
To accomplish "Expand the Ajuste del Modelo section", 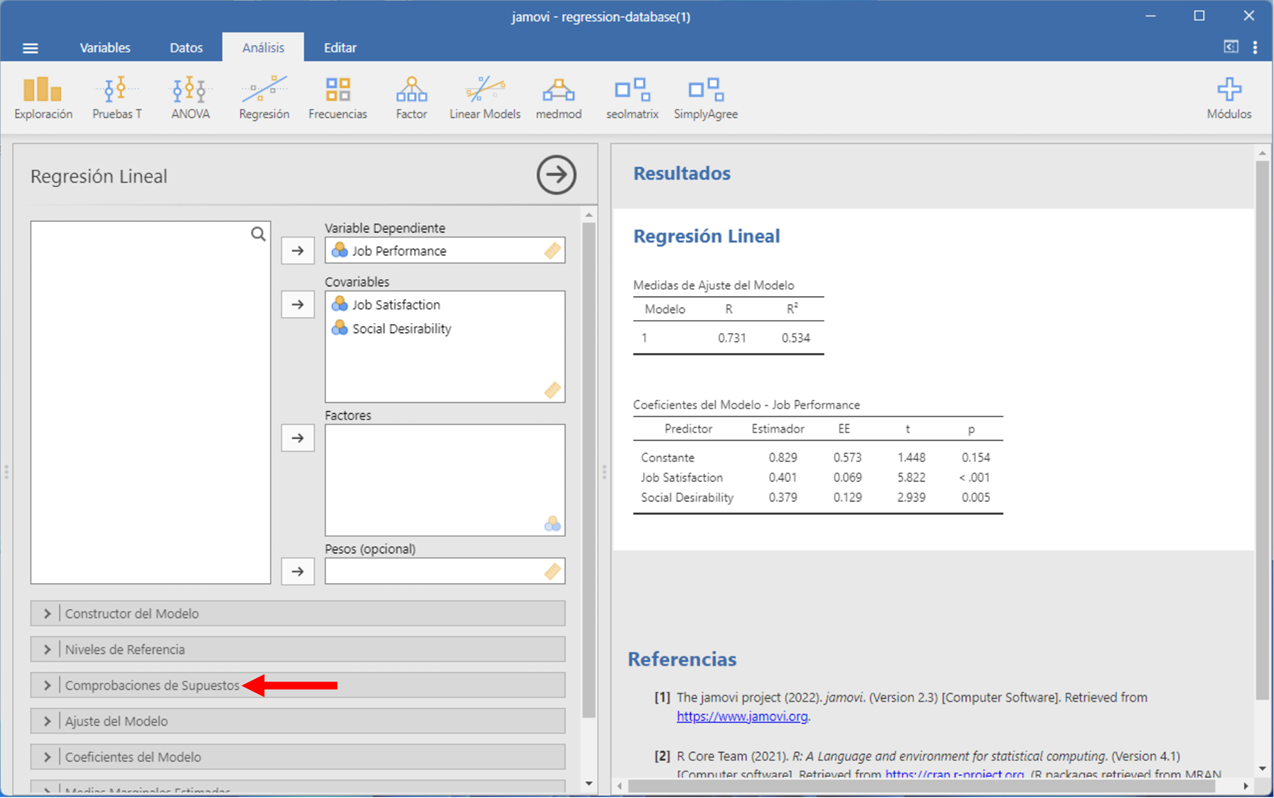I will (x=116, y=722).
